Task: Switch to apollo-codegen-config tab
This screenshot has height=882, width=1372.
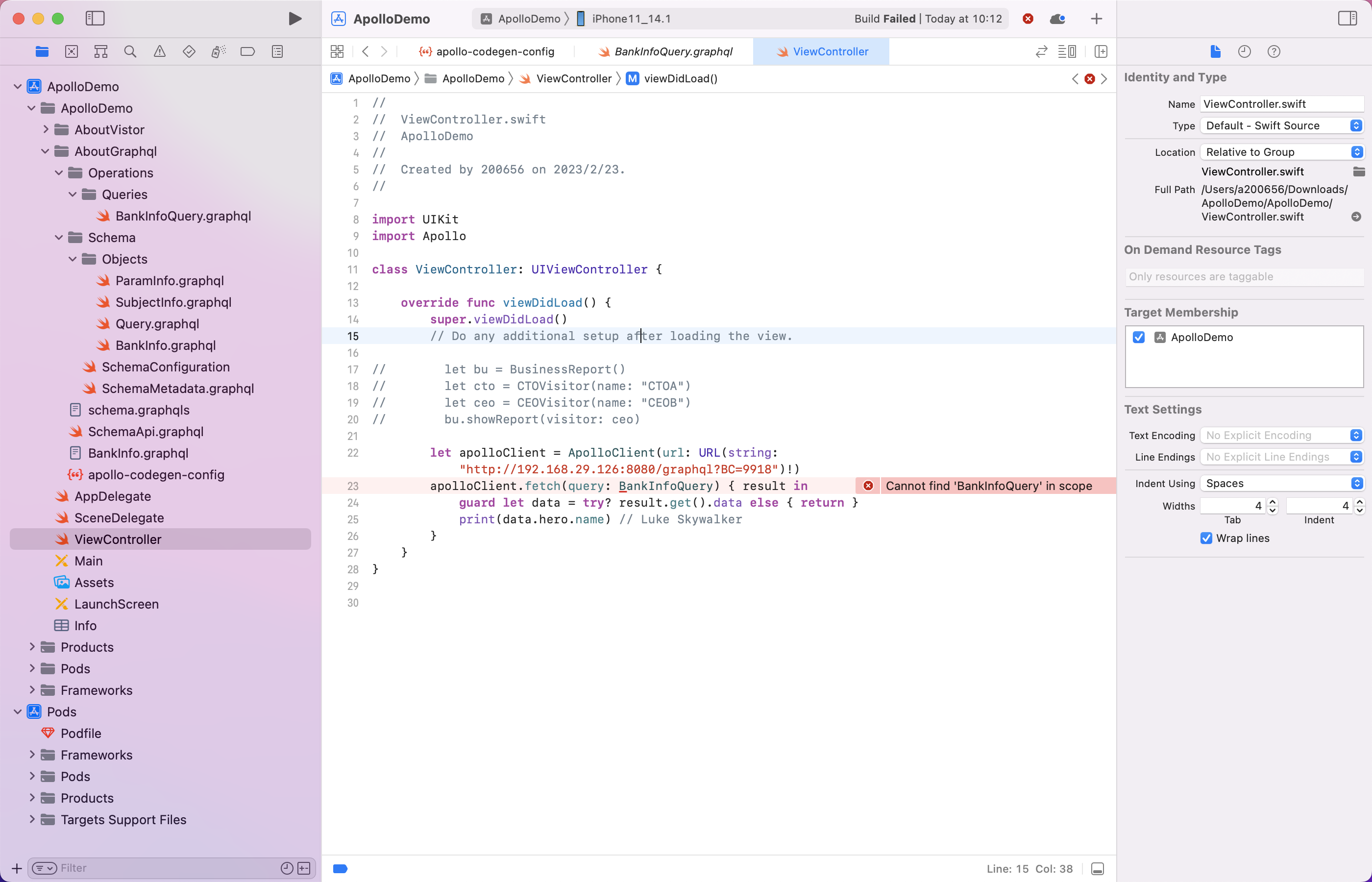Action: click(x=487, y=51)
